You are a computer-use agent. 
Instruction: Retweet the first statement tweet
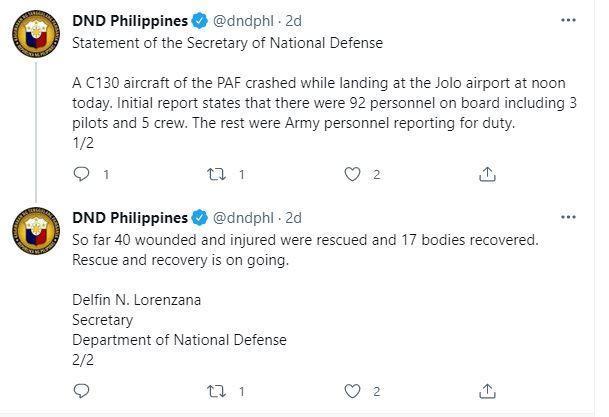(216, 174)
